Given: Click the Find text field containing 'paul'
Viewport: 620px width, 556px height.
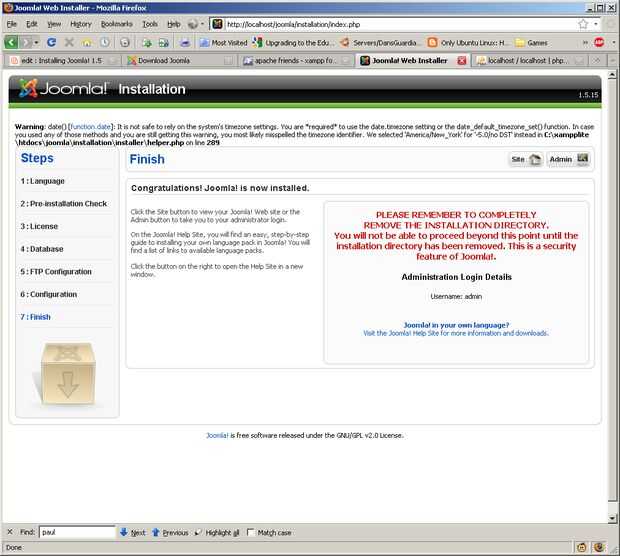Looking at the screenshot, I should pos(77,532).
